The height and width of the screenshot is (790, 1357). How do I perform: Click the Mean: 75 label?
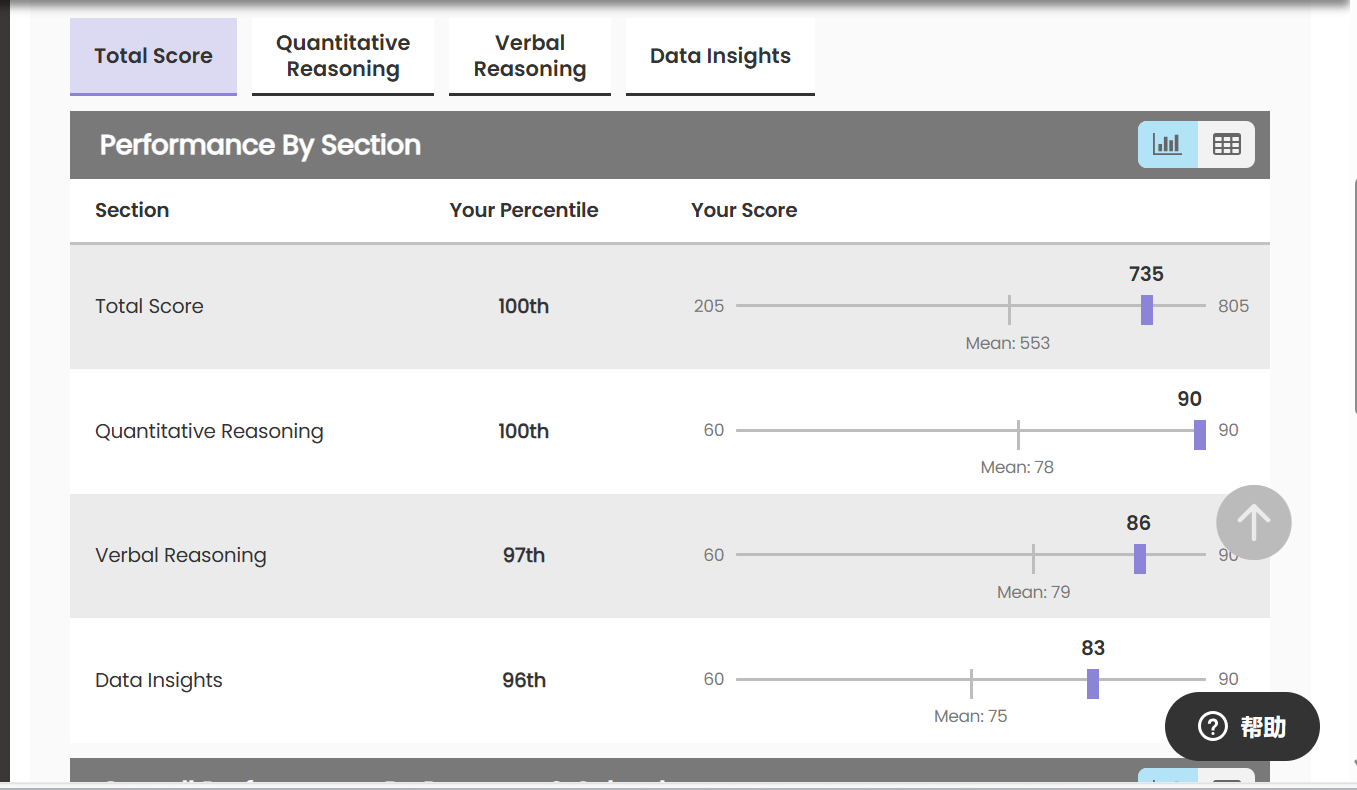[x=970, y=716]
